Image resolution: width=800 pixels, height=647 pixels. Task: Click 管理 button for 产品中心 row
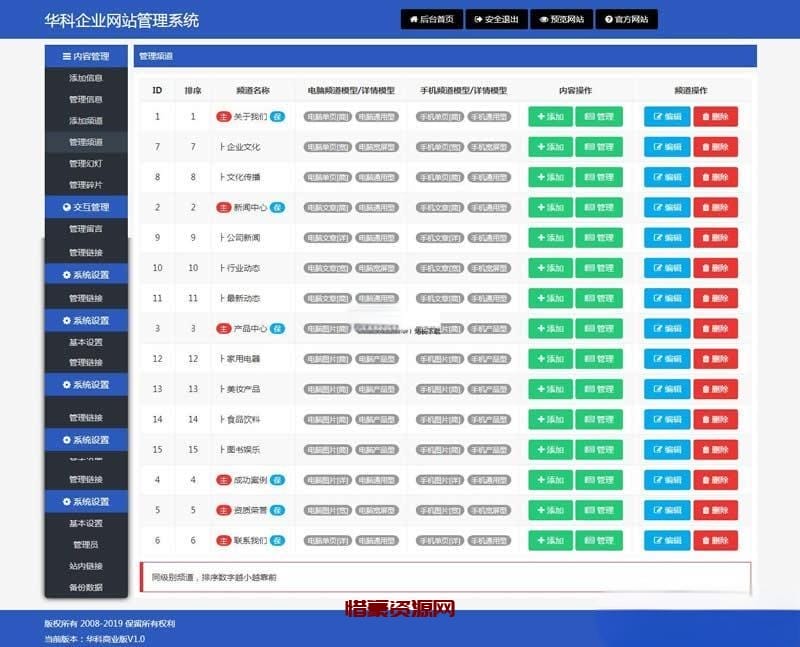[x=598, y=329]
